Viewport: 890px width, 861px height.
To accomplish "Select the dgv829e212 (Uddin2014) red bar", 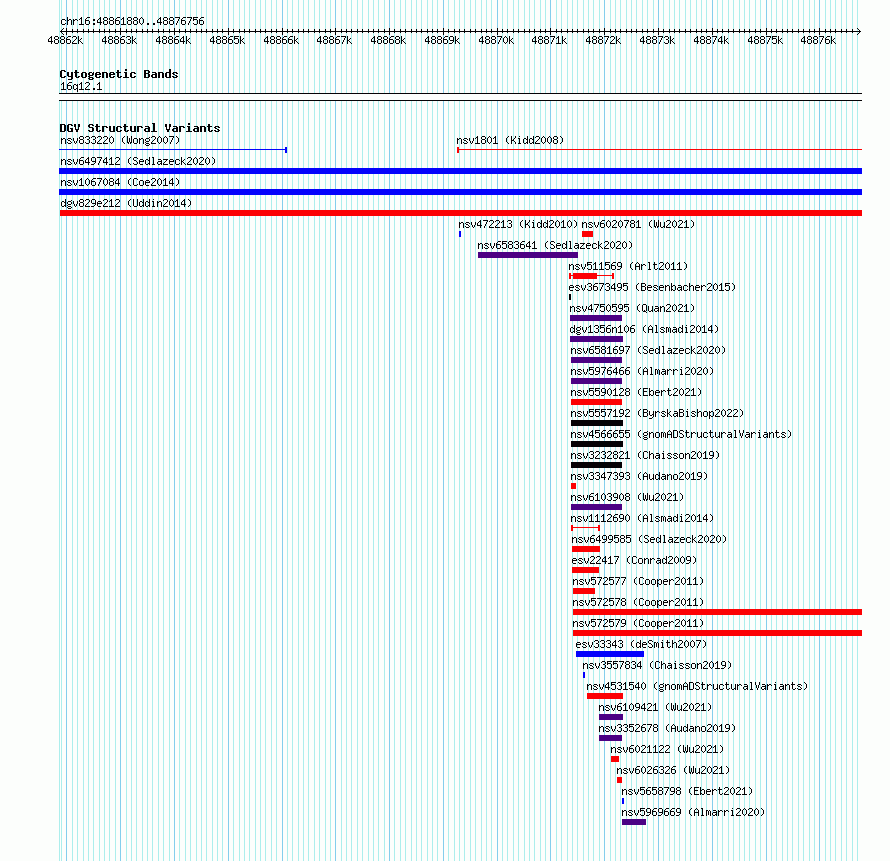I will tap(460, 213).
